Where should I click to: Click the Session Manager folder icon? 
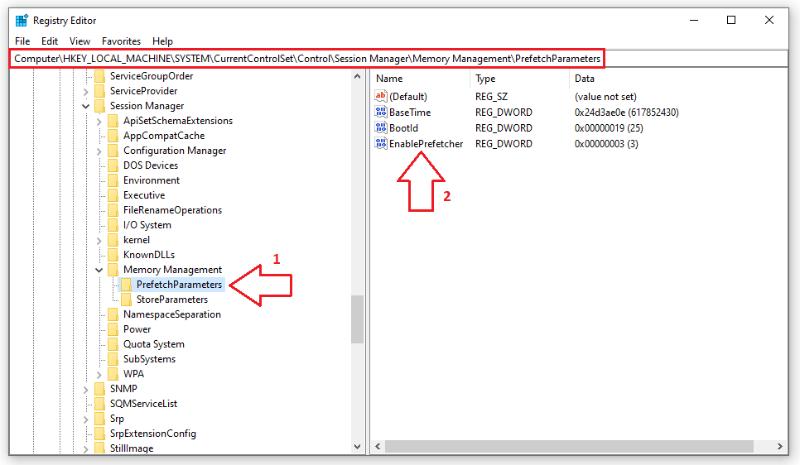point(100,106)
